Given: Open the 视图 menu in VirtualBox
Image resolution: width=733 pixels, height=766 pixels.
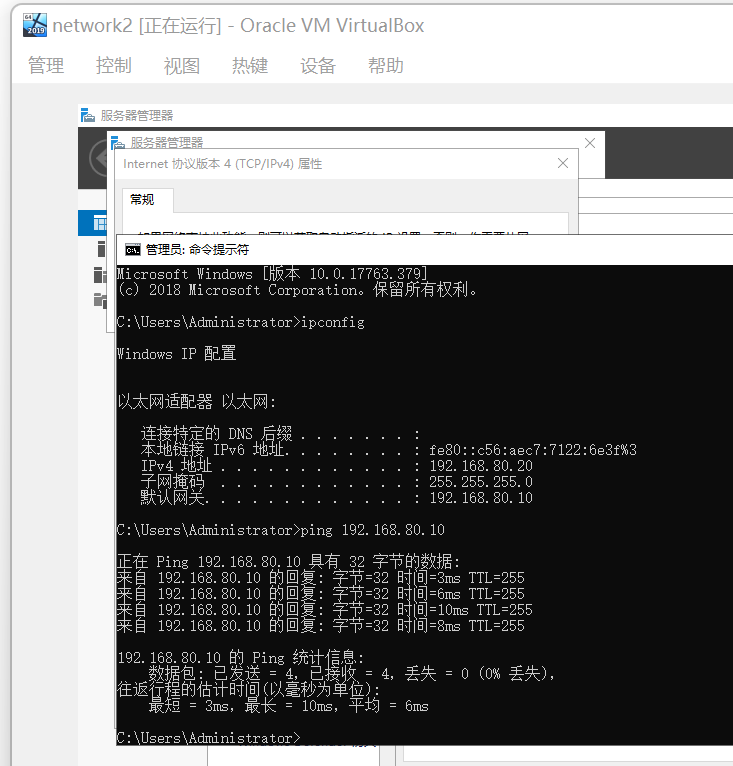Looking at the screenshot, I should pos(182,65).
